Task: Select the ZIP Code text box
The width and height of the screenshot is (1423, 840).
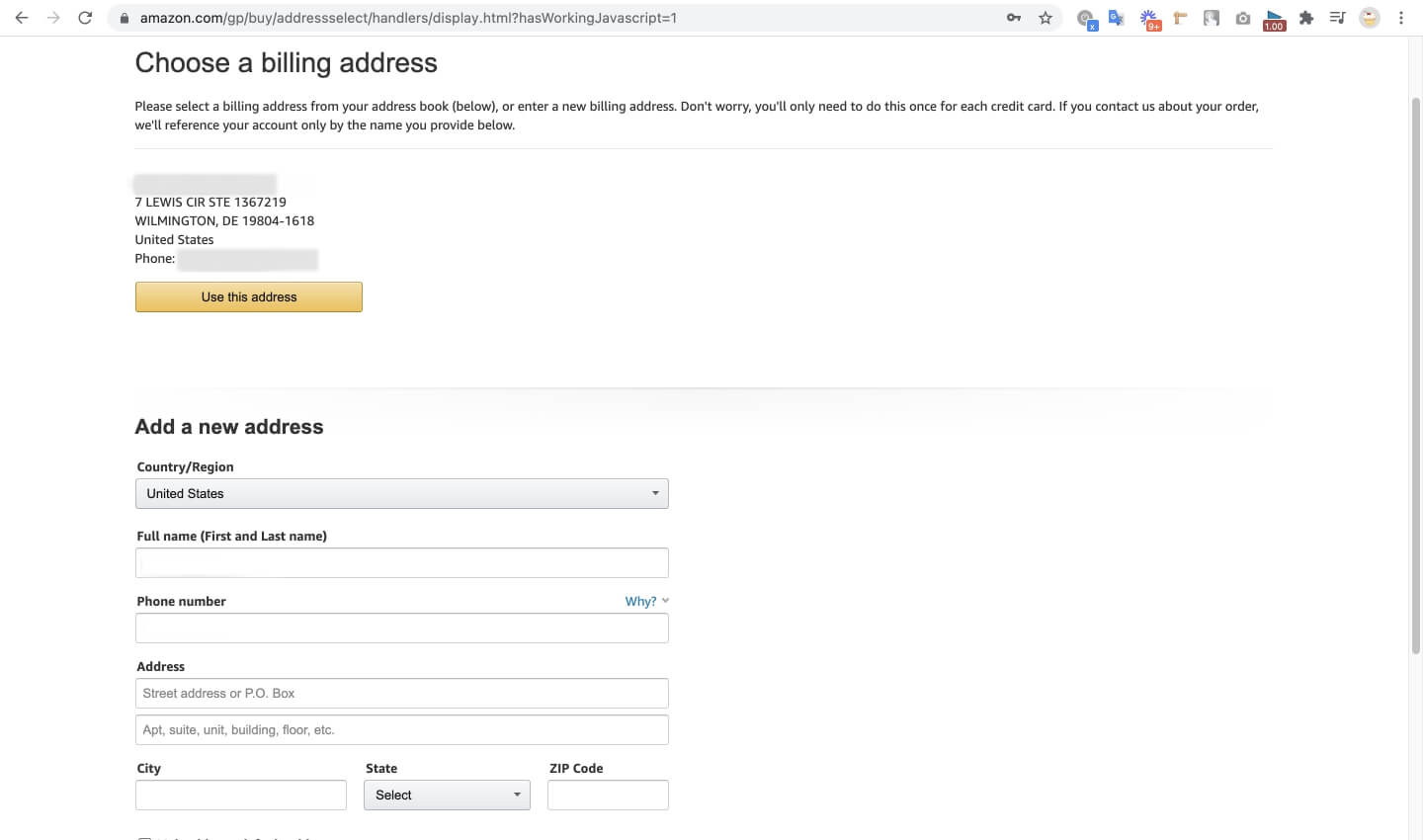Action: point(608,795)
